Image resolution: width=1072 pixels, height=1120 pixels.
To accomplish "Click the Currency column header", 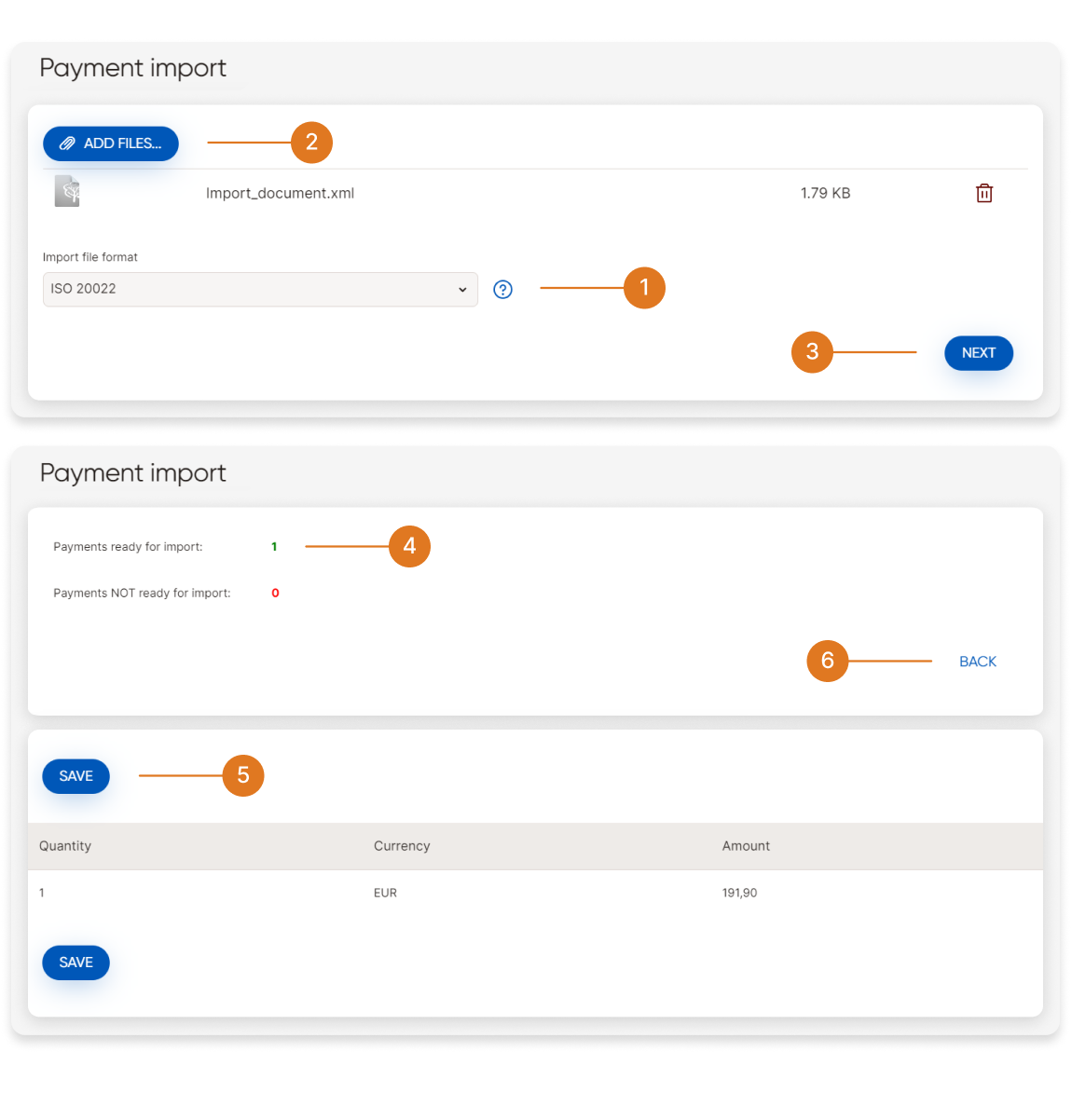I will (402, 846).
